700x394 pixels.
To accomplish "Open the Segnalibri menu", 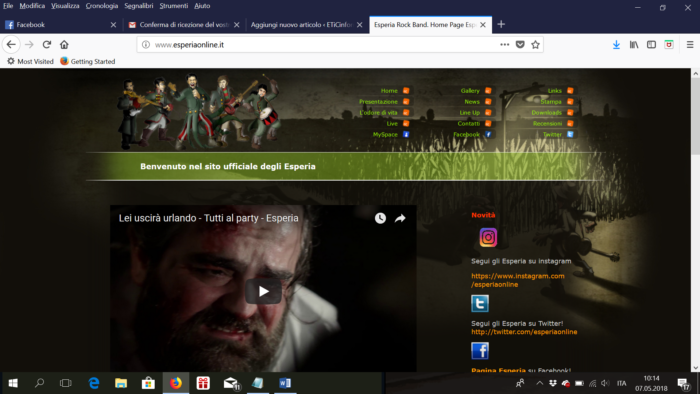I will [138, 6].
